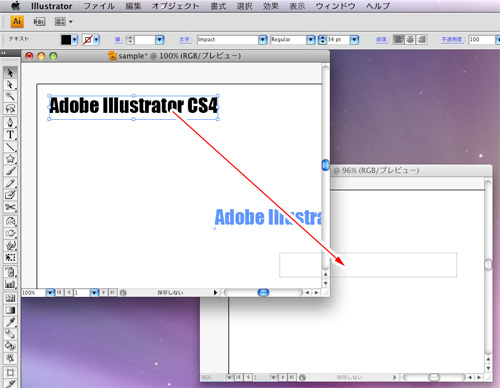Select the Scissors tool
This screenshot has width=500, height=388.
[10, 207]
